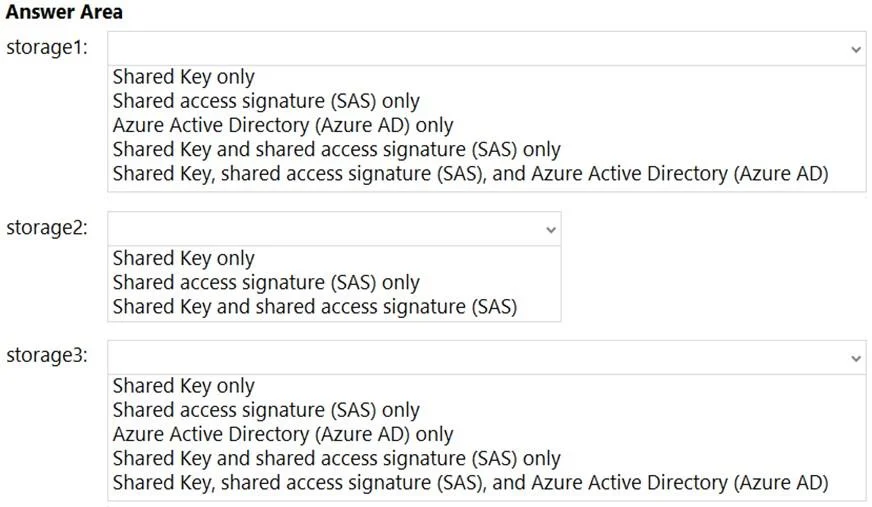The width and height of the screenshot is (872, 507).
Task: Pick 'Azure Active Directory (Azure AD) only' for storage3
Action: pyautogui.click(x=283, y=434)
